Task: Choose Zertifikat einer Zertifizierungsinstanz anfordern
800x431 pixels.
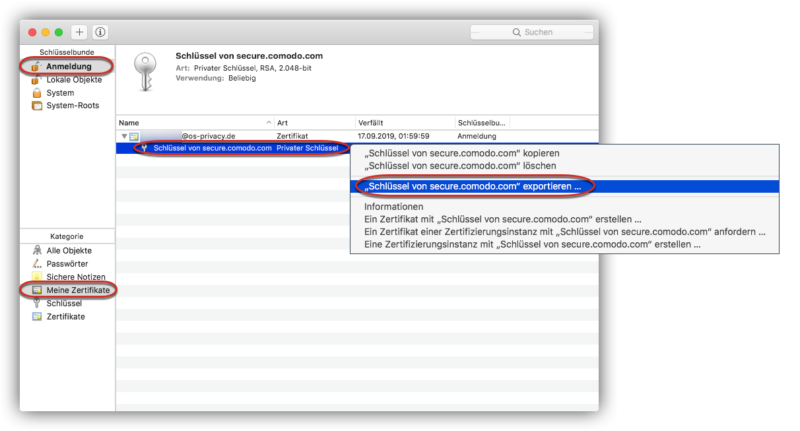Action: point(564,232)
